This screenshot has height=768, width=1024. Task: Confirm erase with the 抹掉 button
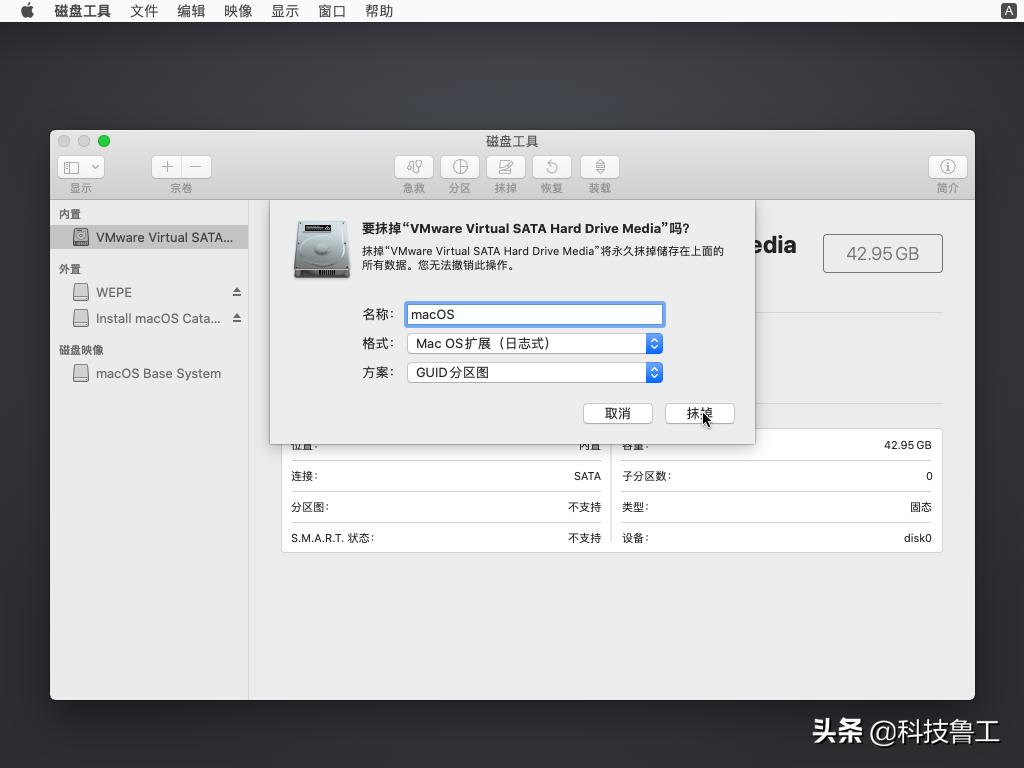point(699,413)
